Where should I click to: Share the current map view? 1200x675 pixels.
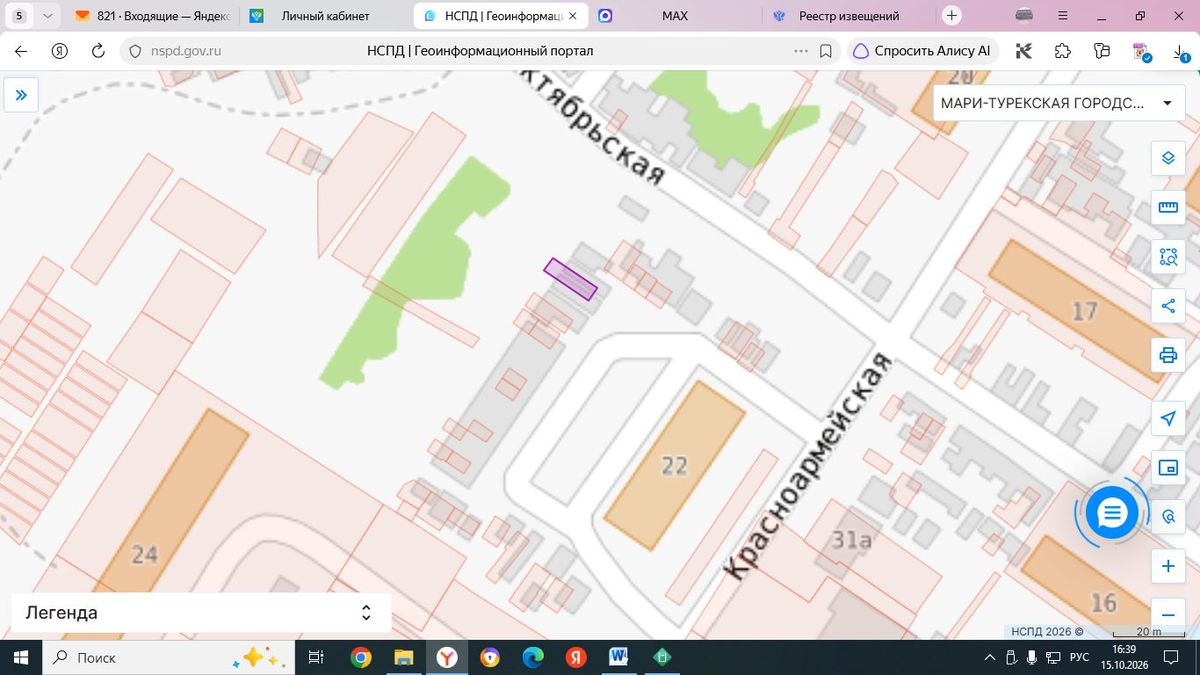[1168, 306]
